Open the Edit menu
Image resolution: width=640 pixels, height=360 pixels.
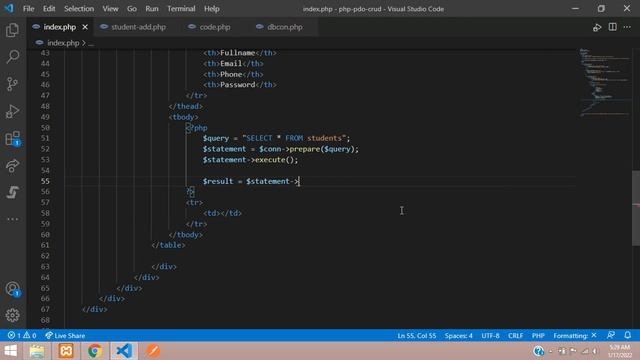49,9
